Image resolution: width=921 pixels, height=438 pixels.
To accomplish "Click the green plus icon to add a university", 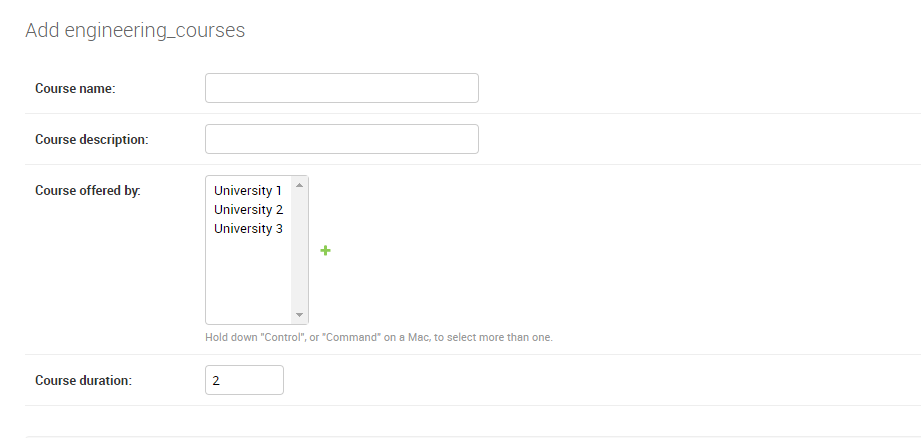I will [x=325, y=251].
